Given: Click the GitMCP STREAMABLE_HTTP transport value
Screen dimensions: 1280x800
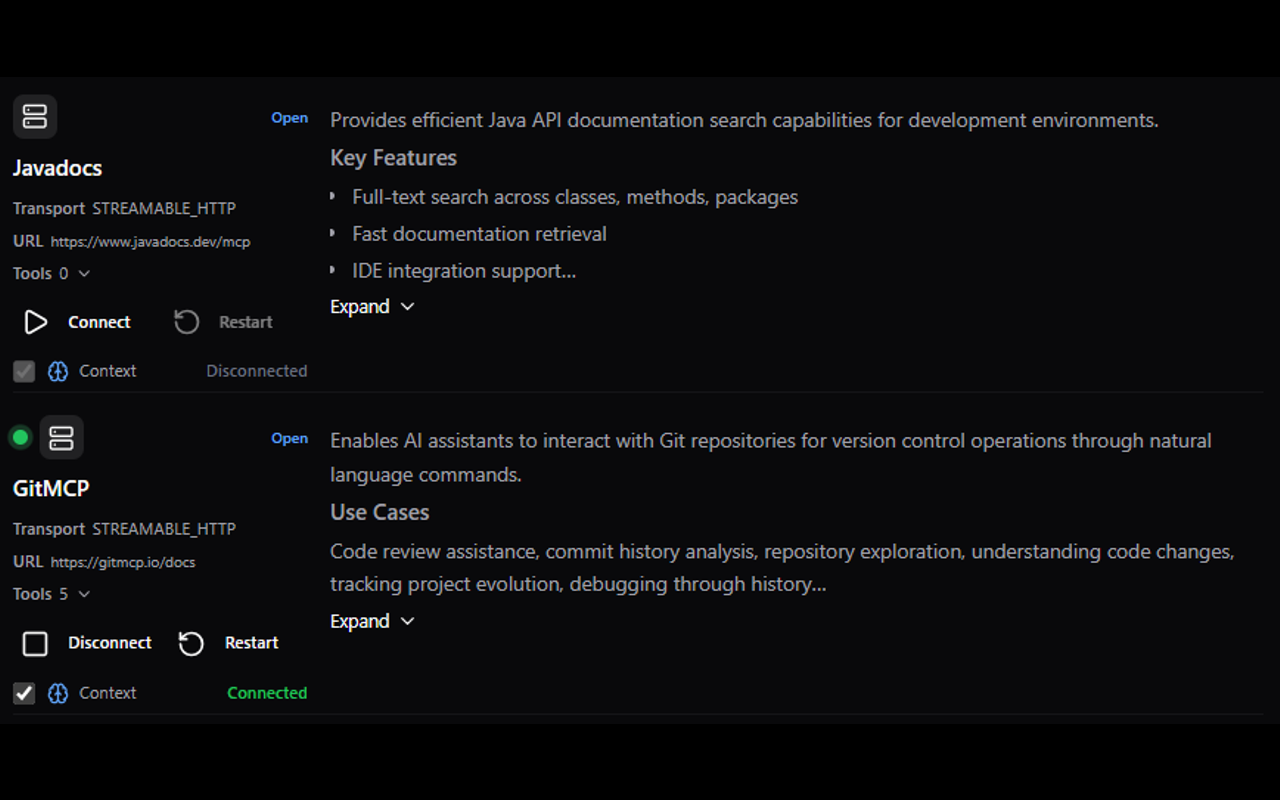Looking at the screenshot, I should point(164,529).
